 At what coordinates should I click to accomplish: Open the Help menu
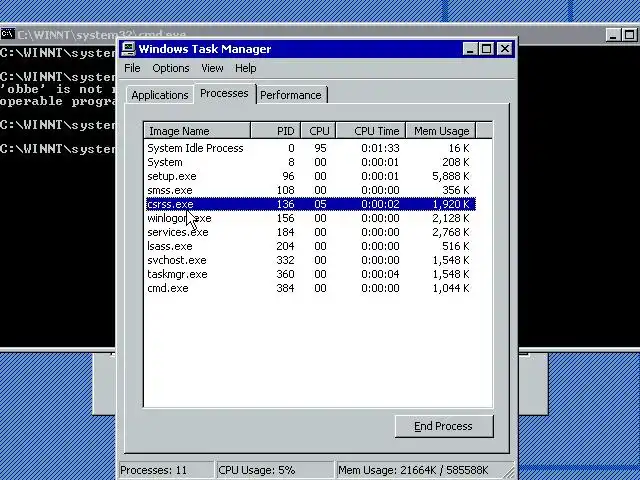click(x=245, y=68)
